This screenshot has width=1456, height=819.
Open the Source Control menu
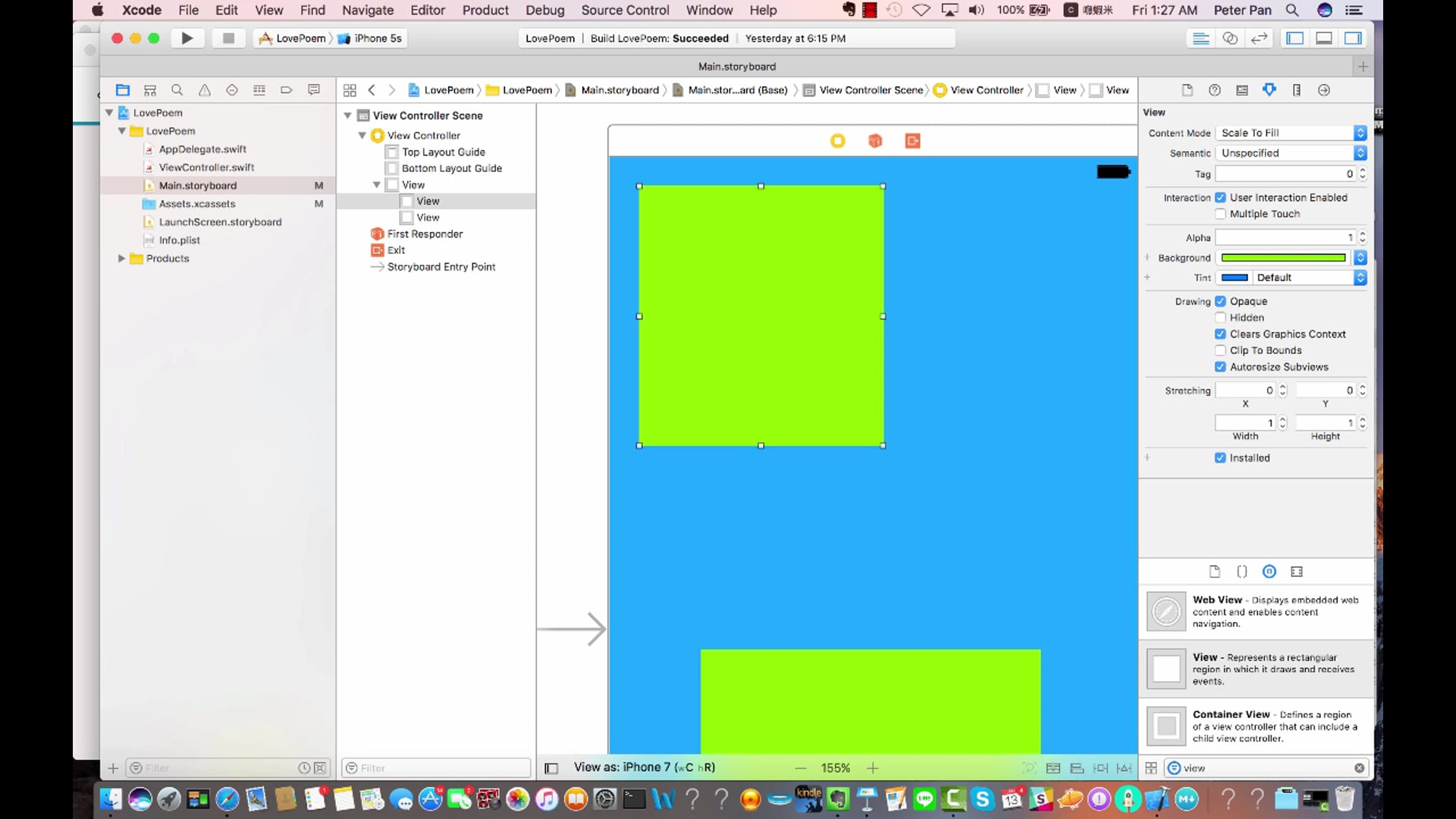(625, 10)
